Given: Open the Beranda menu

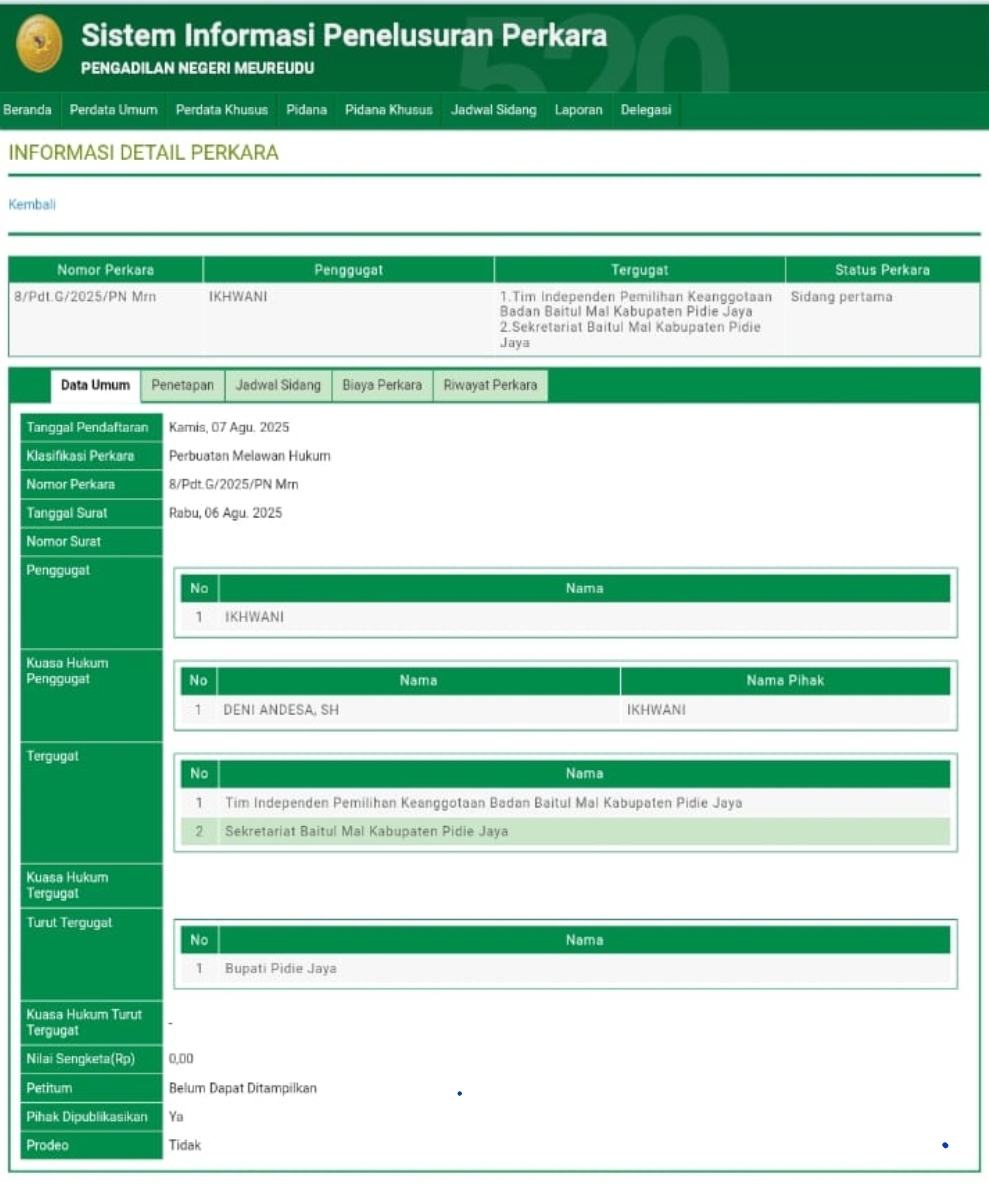Looking at the screenshot, I should click(27, 110).
